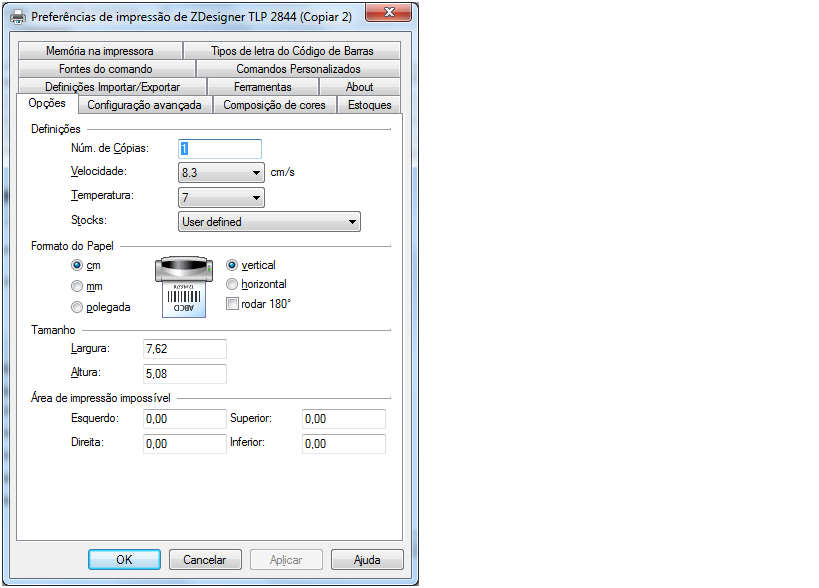Open the Composição de cores tab
Image resolution: width=819 pixels, height=588 pixels.
tap(274, 105)
